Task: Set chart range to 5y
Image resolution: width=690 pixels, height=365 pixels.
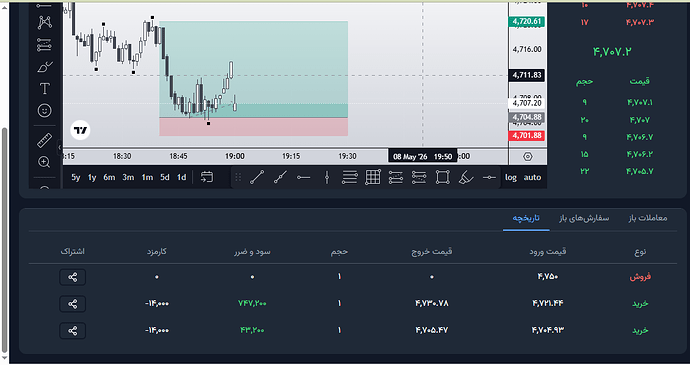Action: 76,177
